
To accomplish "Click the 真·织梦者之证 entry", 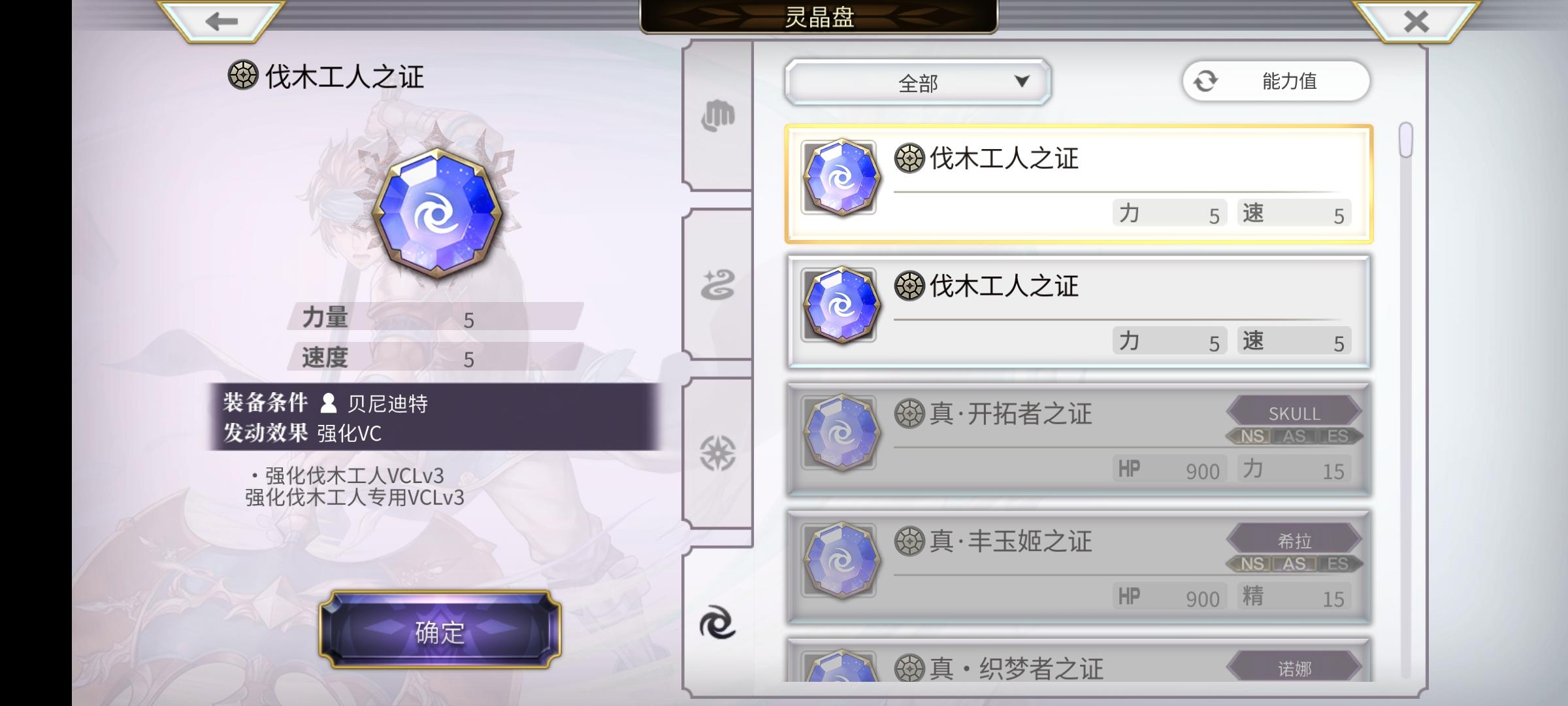I will (x=1079, y=660).
